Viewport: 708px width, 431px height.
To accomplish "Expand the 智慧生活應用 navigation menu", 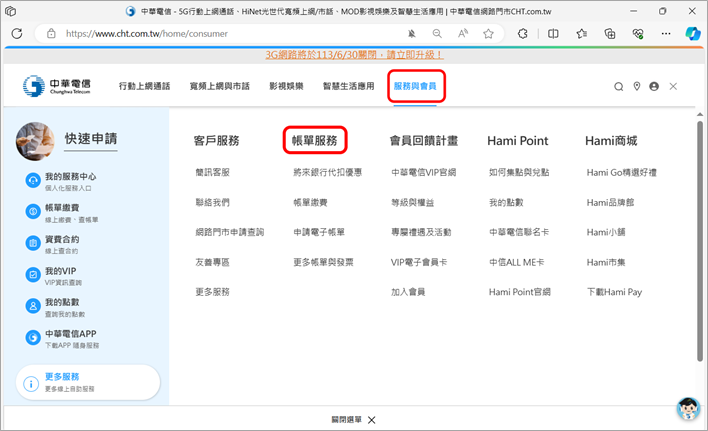I will click(349, 87).
